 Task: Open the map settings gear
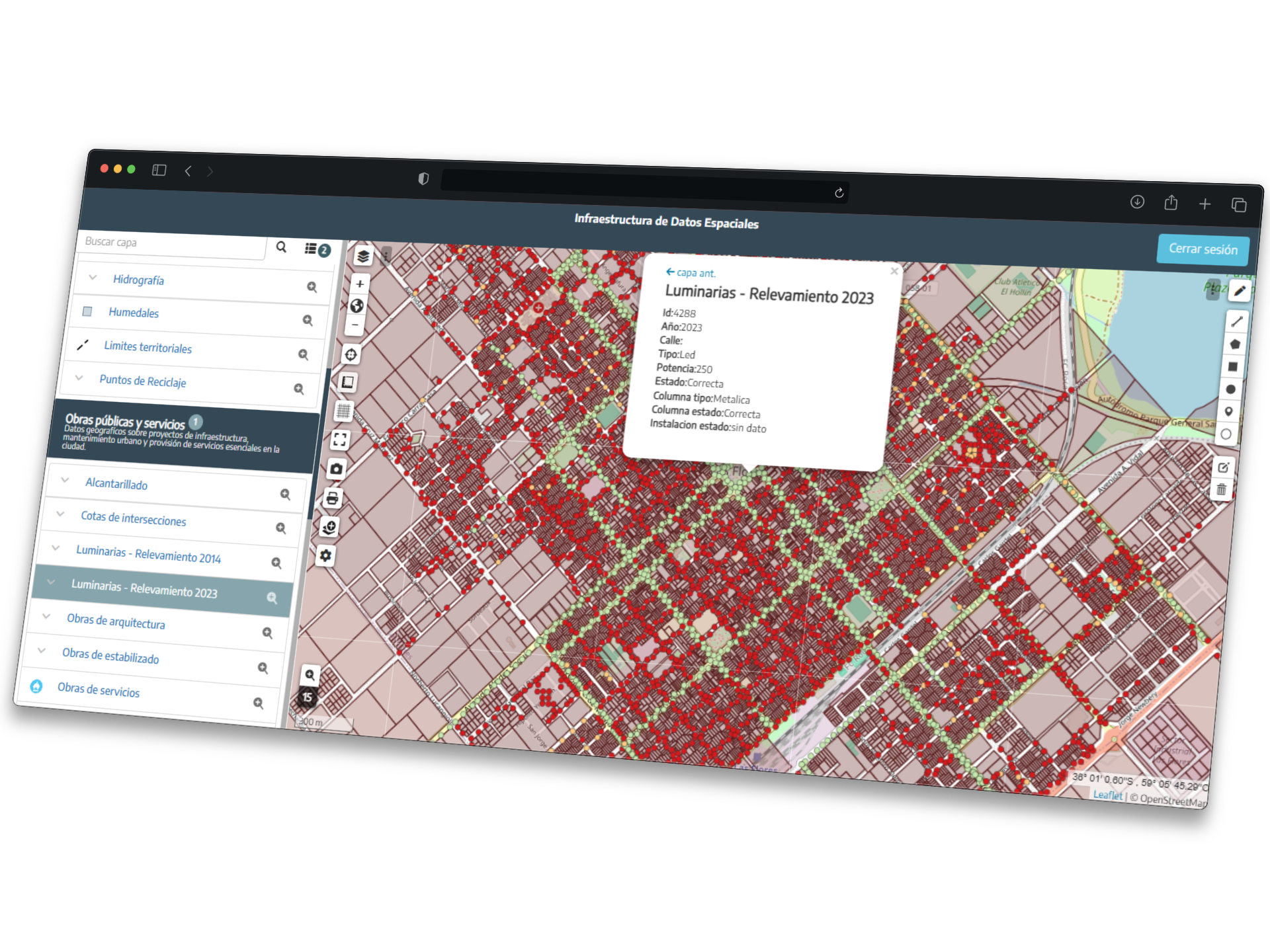pyautogui.click(x=325, y=556)
